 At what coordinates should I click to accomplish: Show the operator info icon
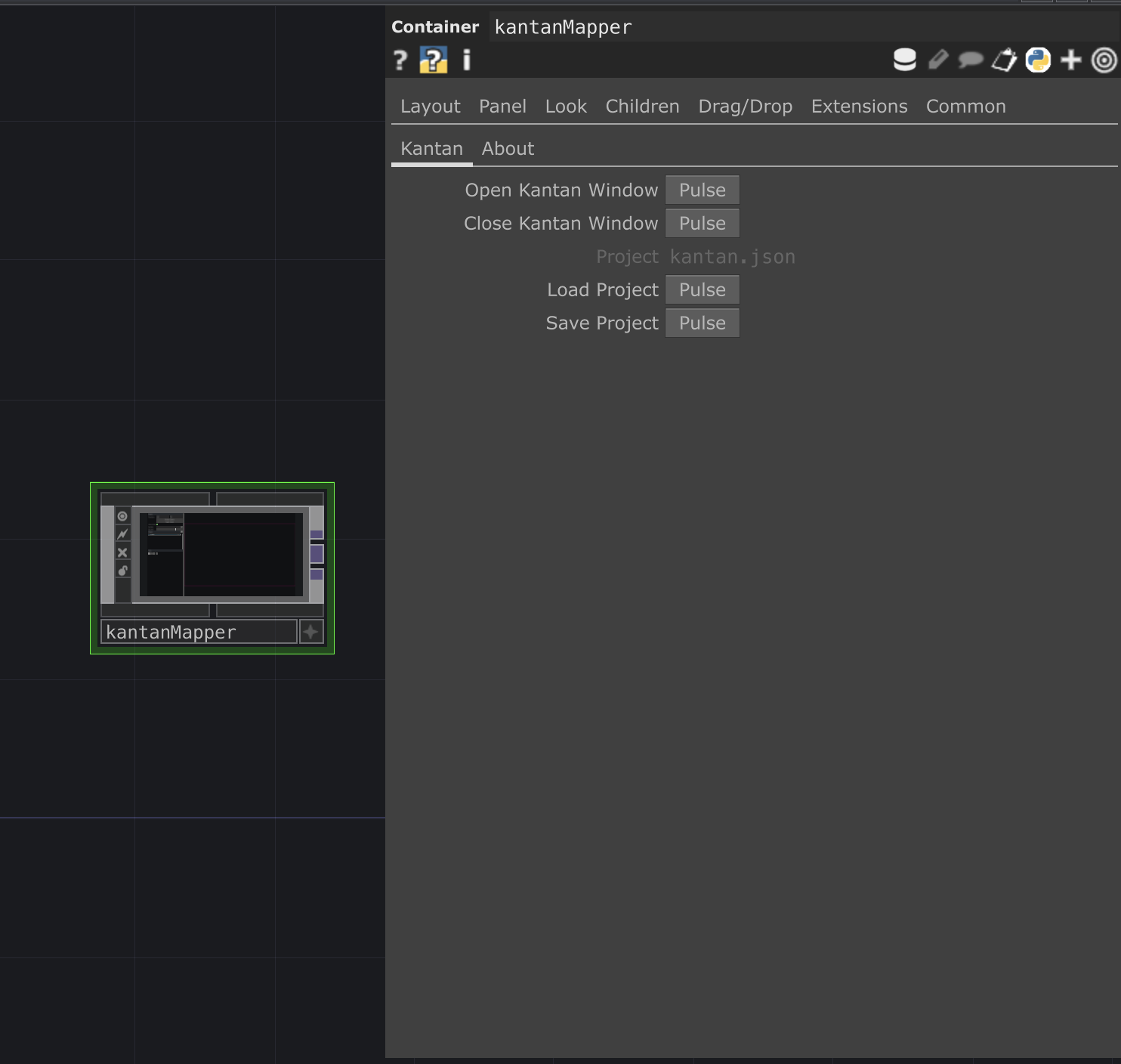click(467, 60)
